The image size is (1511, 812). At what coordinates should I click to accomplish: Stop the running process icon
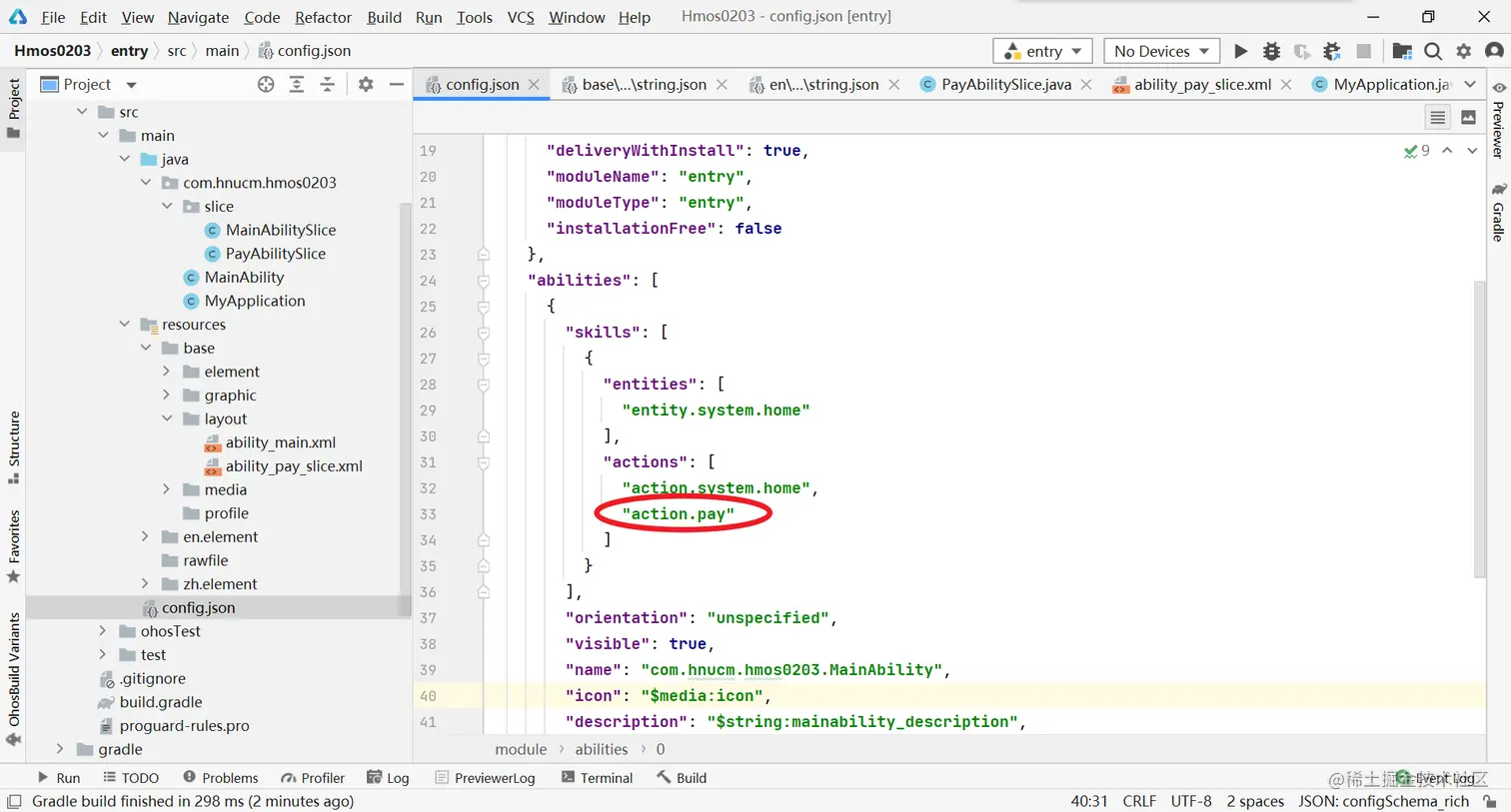[1363, 51]
